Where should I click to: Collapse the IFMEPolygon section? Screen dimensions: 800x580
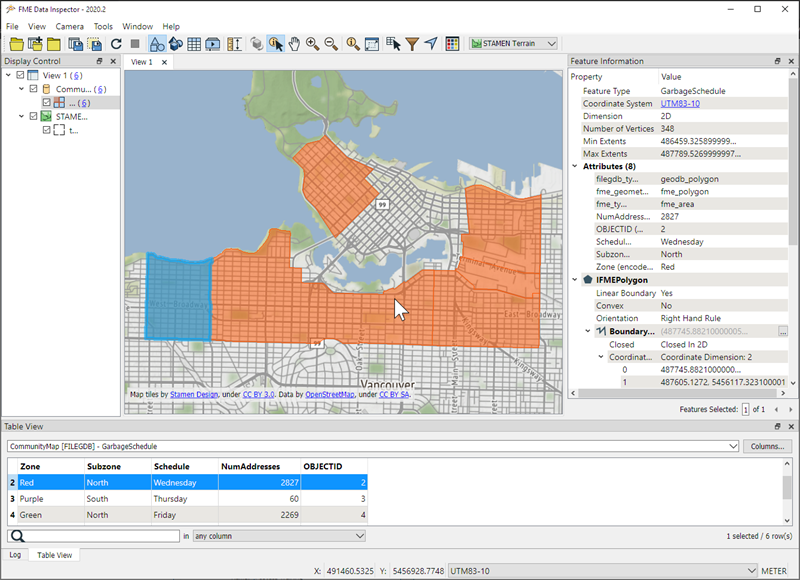tap(575, 280)
